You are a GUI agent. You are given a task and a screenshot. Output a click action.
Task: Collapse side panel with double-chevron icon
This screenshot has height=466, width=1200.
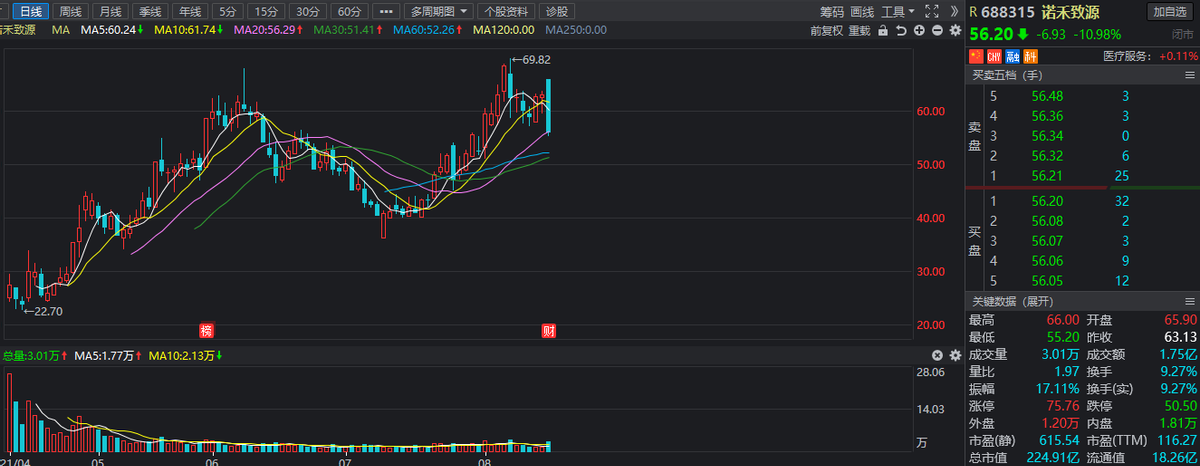click(x=953, y=12)
